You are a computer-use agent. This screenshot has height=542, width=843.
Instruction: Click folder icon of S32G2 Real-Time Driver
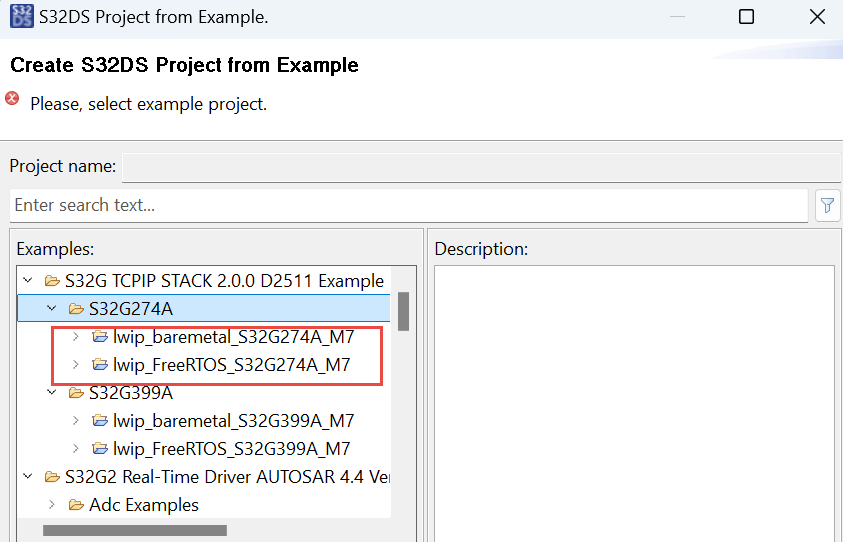pos(52,477)
